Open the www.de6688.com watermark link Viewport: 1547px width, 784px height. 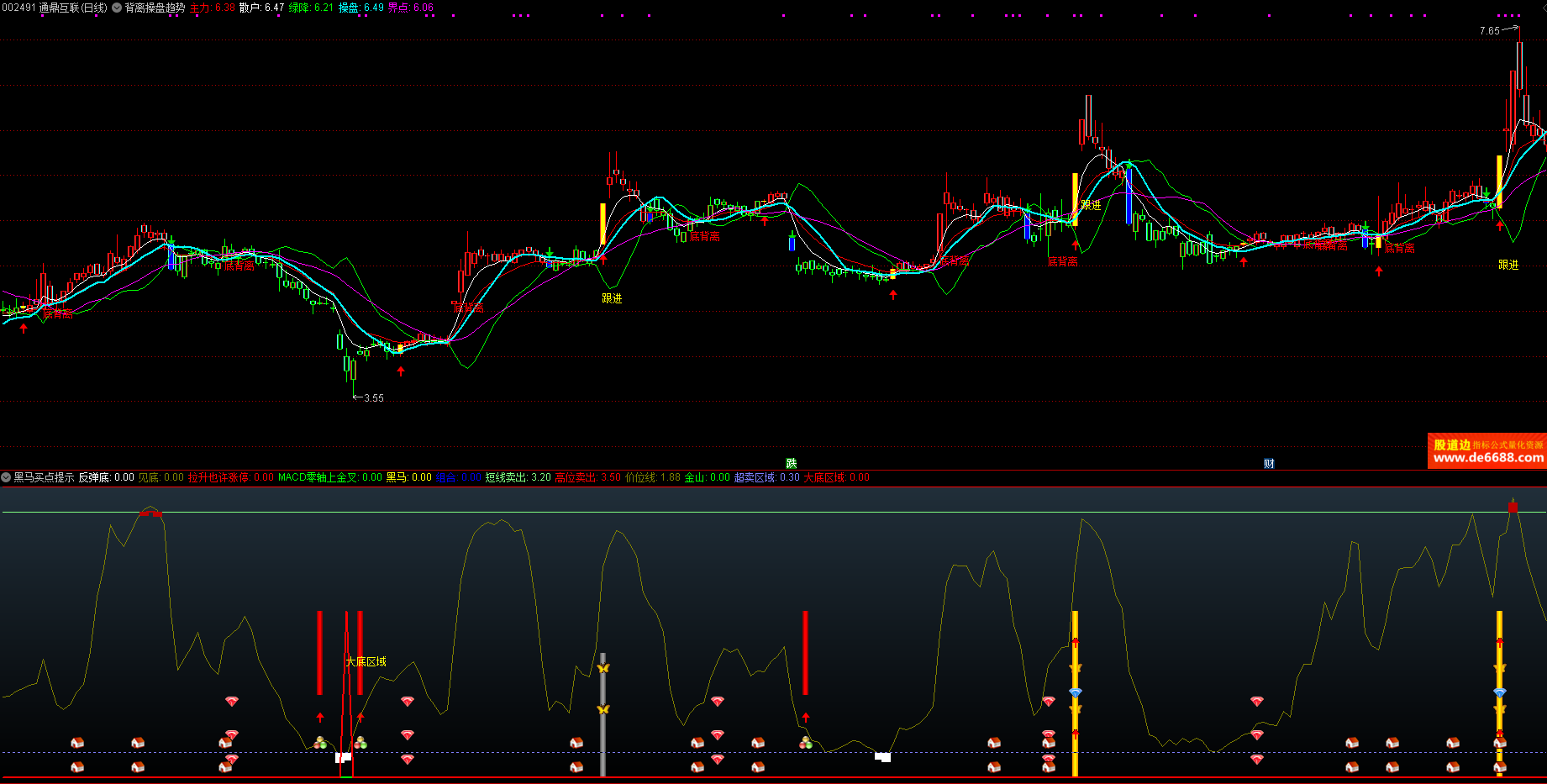(1488, 458)
